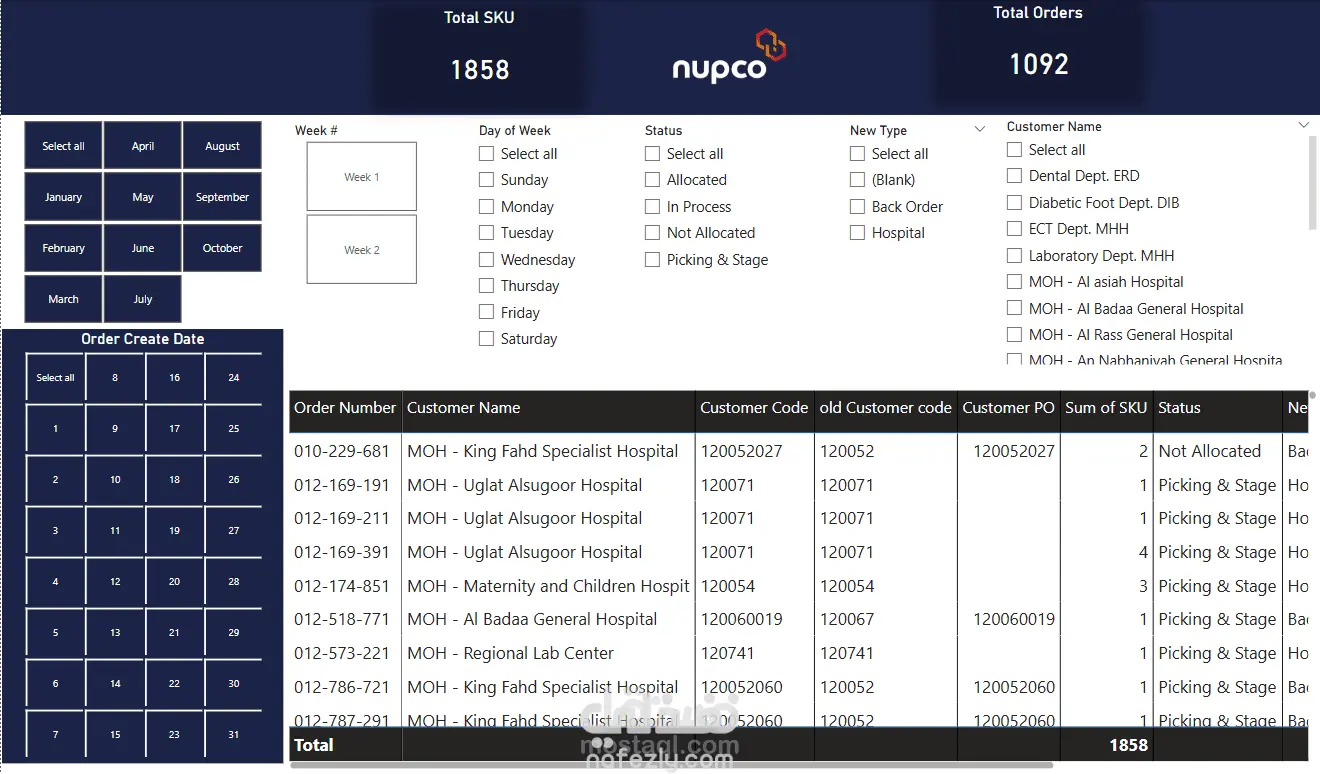Expand the New Type slicer dropdown chevron
This screenshot has width=1320, height=774.
pyautogui.click(x=980, y=129)
